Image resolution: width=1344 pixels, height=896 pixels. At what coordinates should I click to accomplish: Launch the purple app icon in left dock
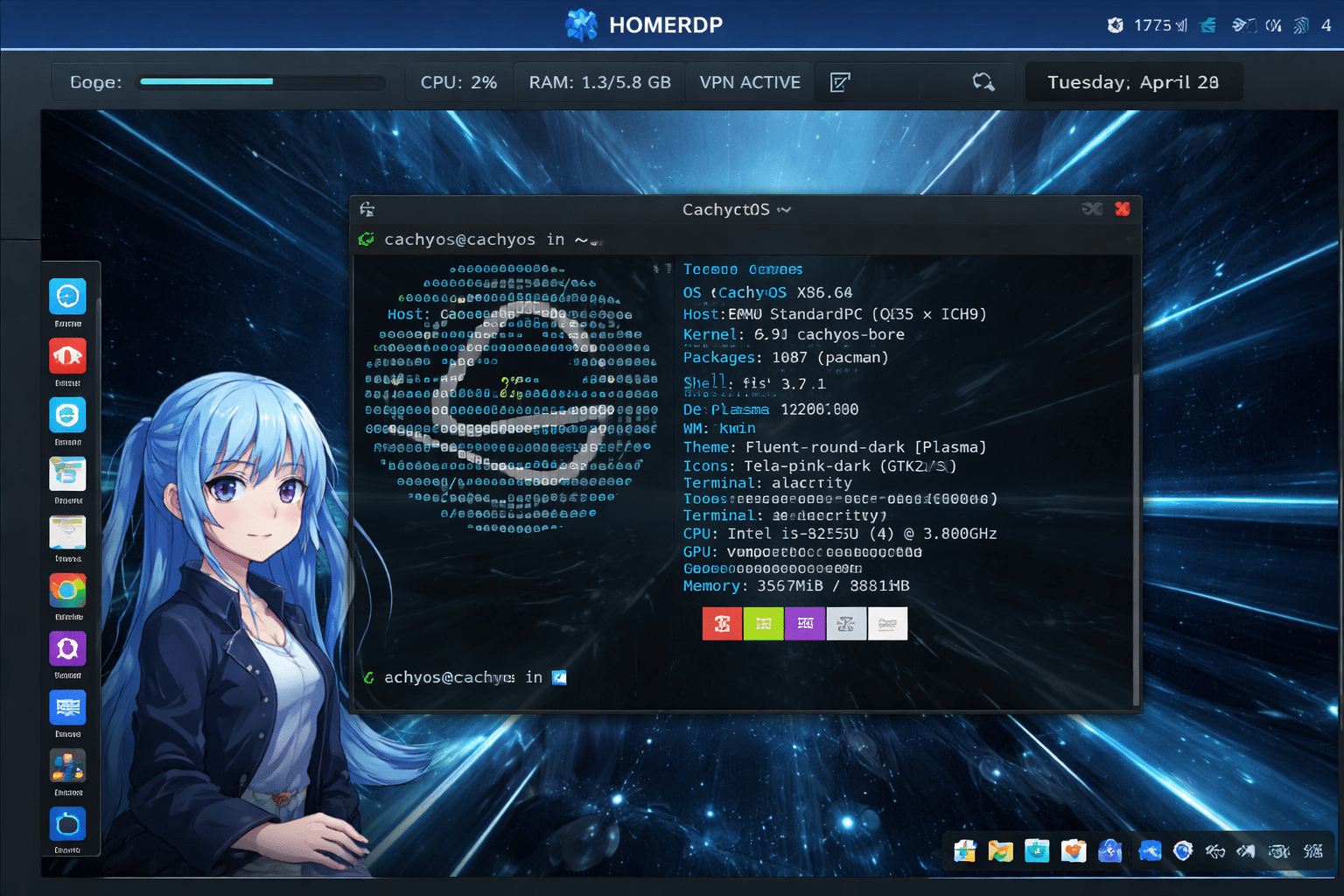tap(67, 648)
